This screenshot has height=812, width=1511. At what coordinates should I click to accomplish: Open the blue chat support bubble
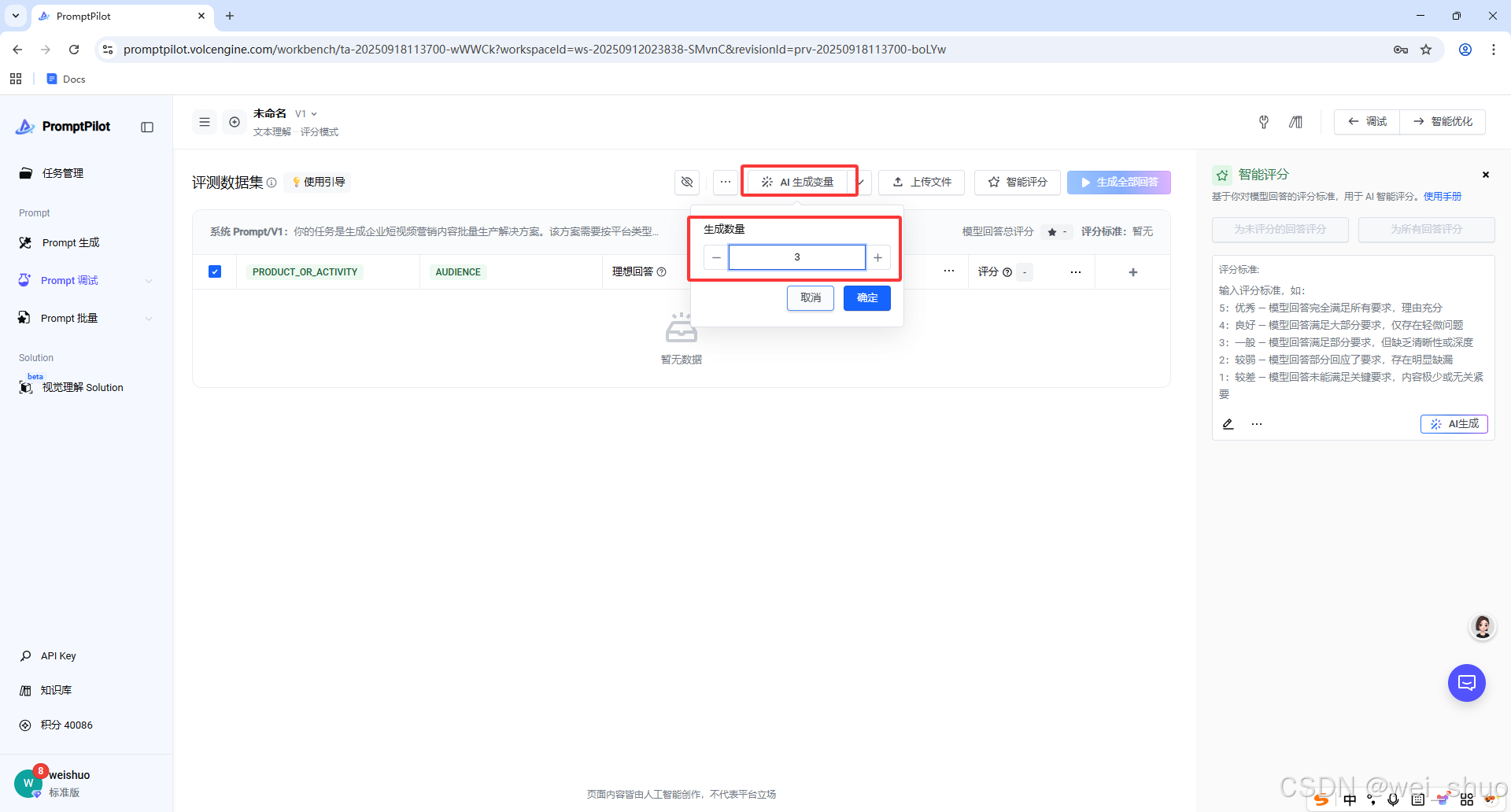tap(1467, 683)
